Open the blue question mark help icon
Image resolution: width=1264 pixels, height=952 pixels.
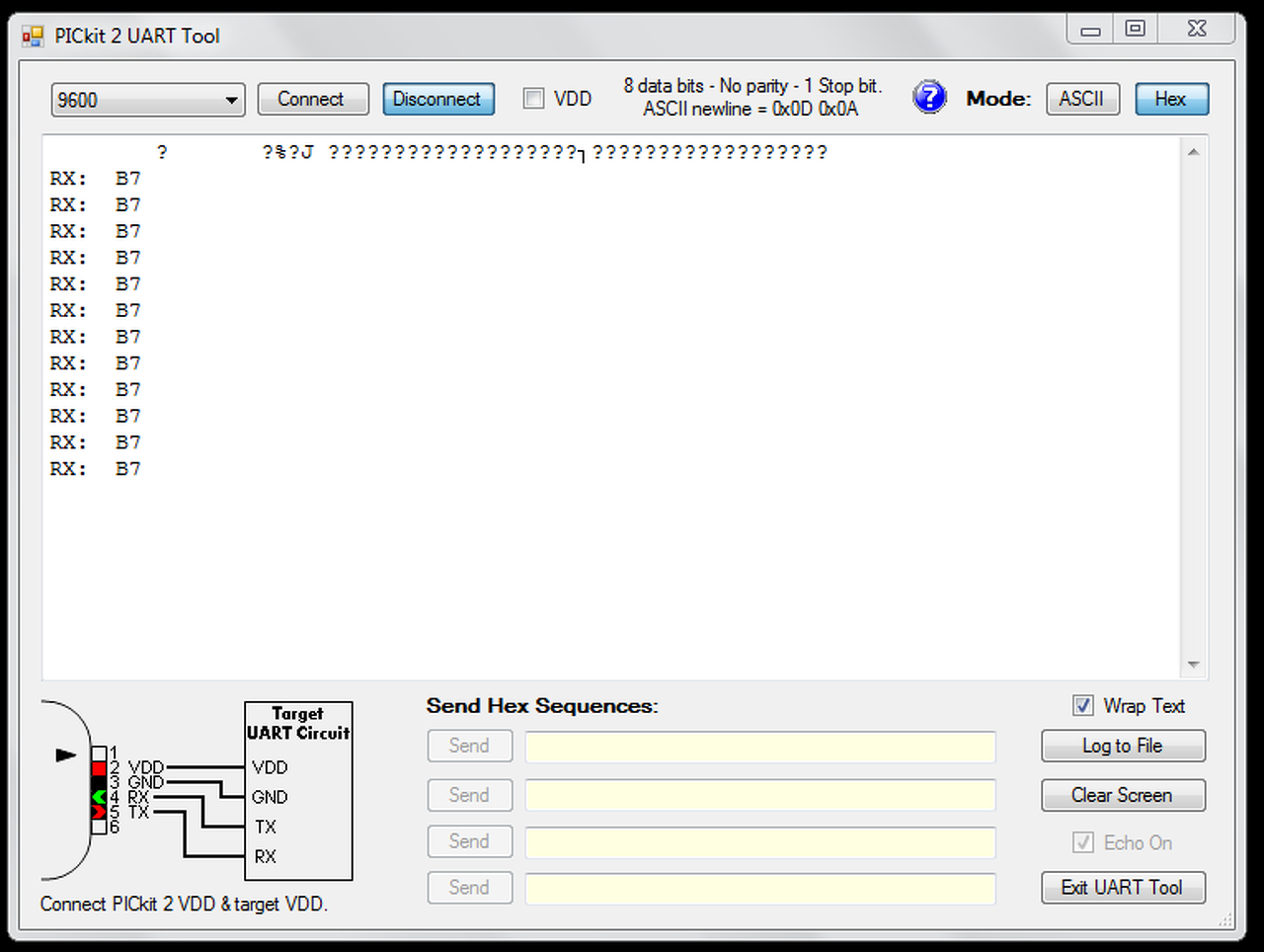point(929,98)
